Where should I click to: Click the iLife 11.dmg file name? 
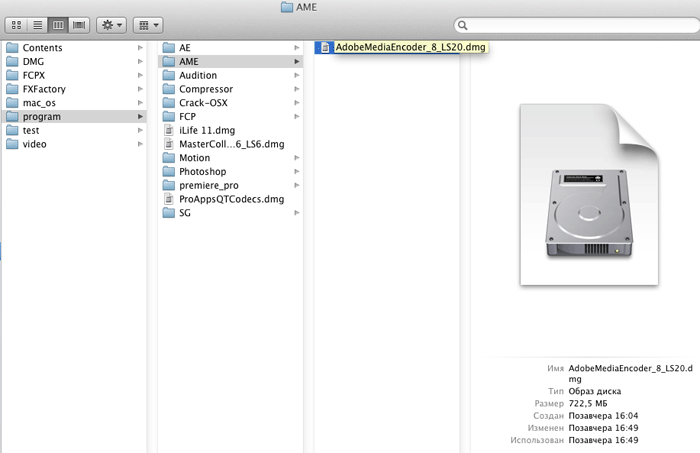[207, 130]
